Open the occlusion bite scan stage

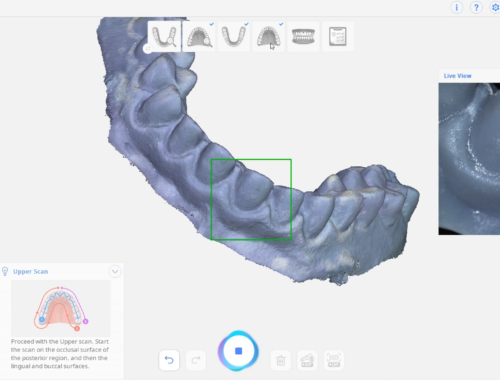tap(303, 36)
